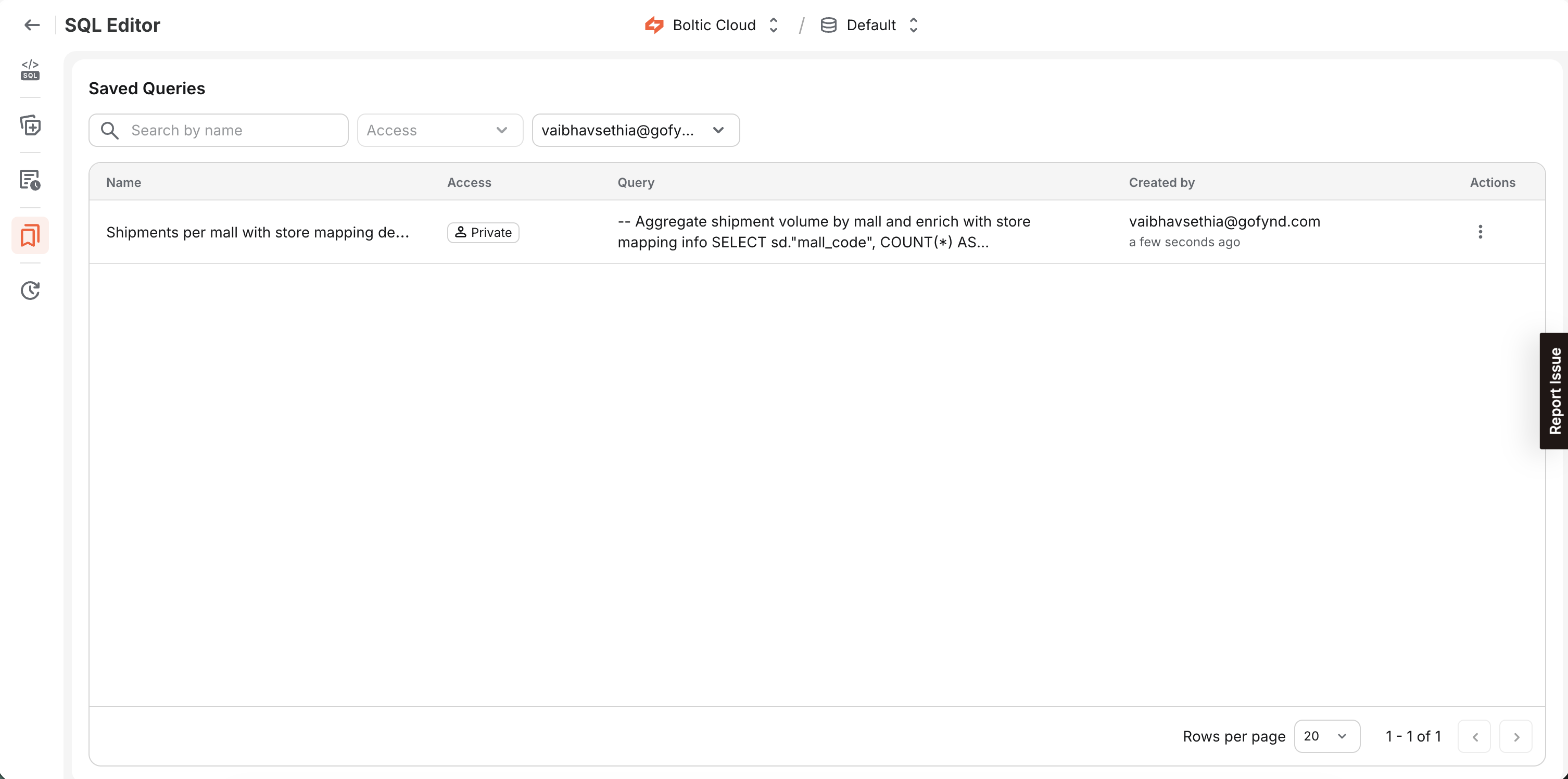Select the Saved Queries bookmark icon
The image size is (1568, 779).
tap(30, 234)
